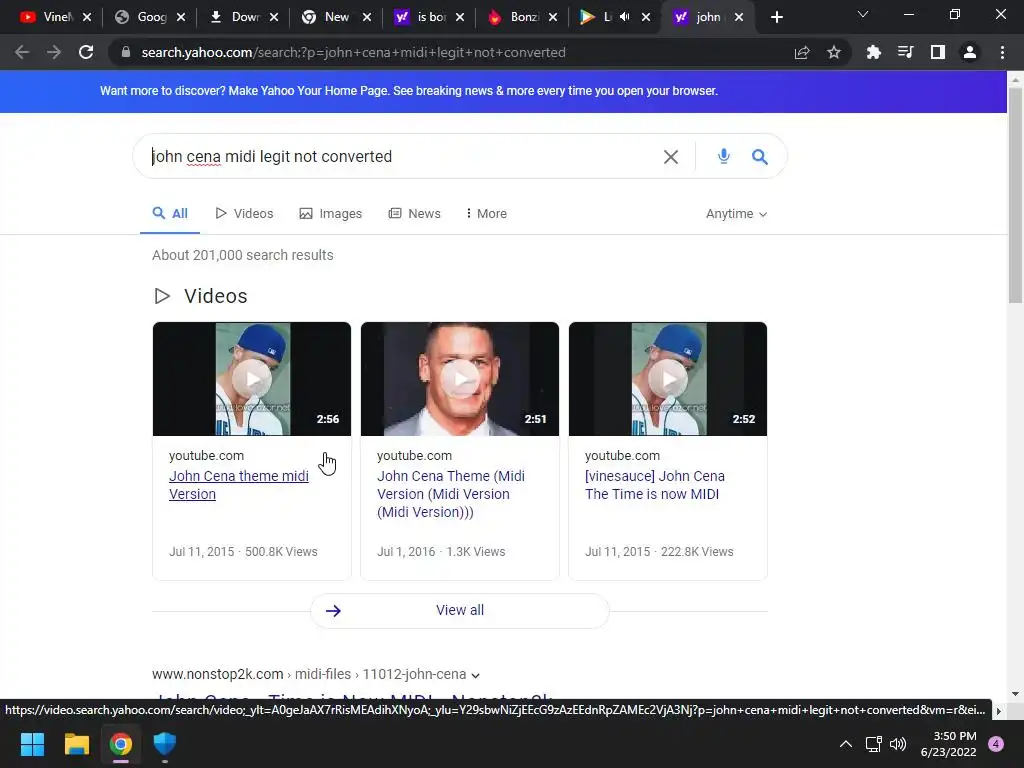Switch to the Videos search tab
The image size is (1024, 768).
pyautogui.click(x=244, y=214)
